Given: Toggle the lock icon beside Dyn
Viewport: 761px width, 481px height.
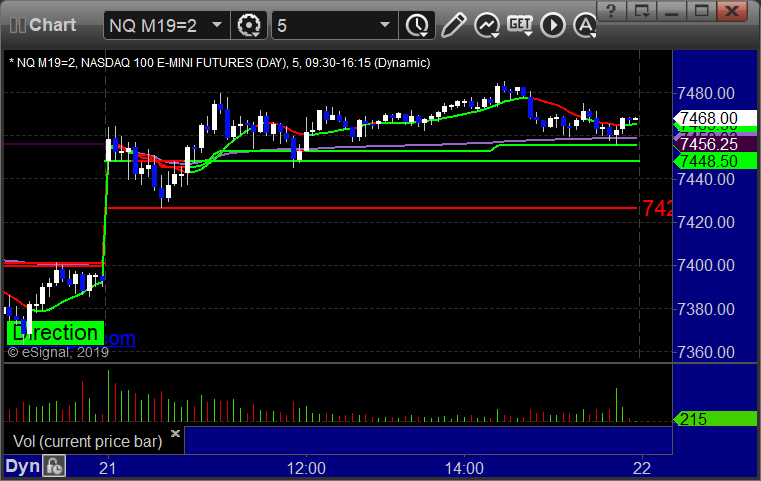Looking at the screenshot, I should 54,466.
